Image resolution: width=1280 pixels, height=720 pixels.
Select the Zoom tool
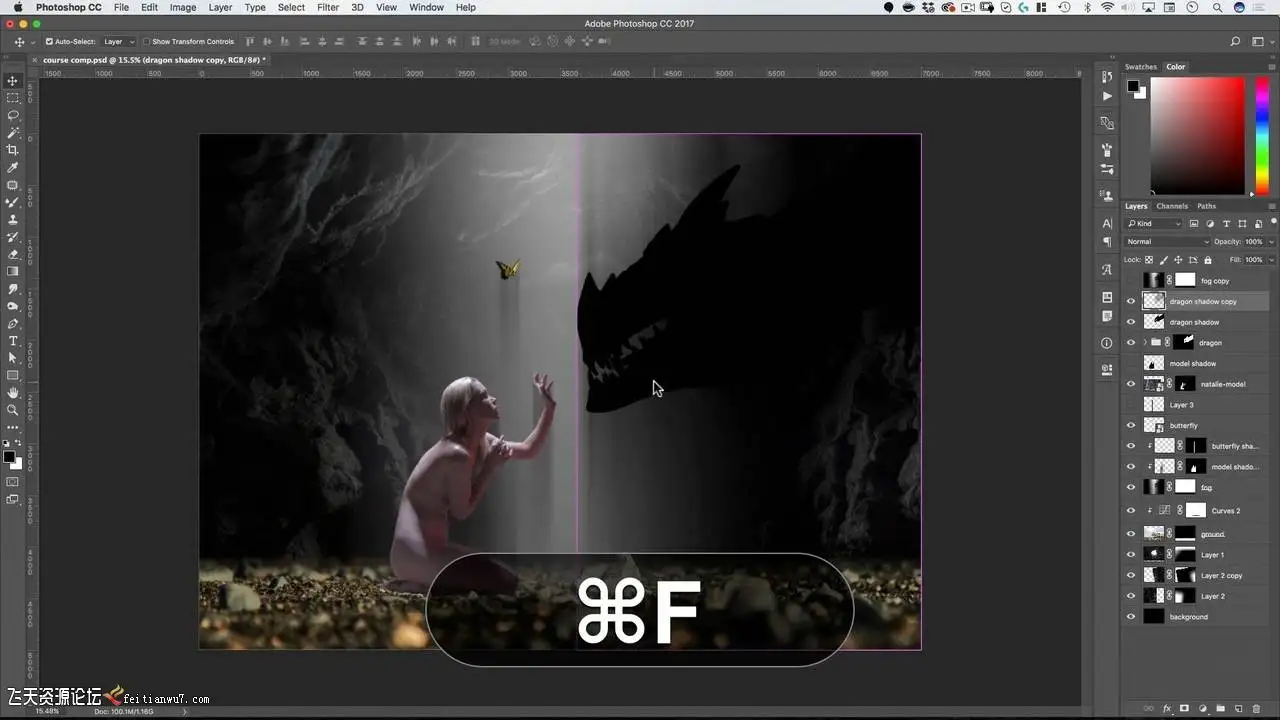[13, 410]
